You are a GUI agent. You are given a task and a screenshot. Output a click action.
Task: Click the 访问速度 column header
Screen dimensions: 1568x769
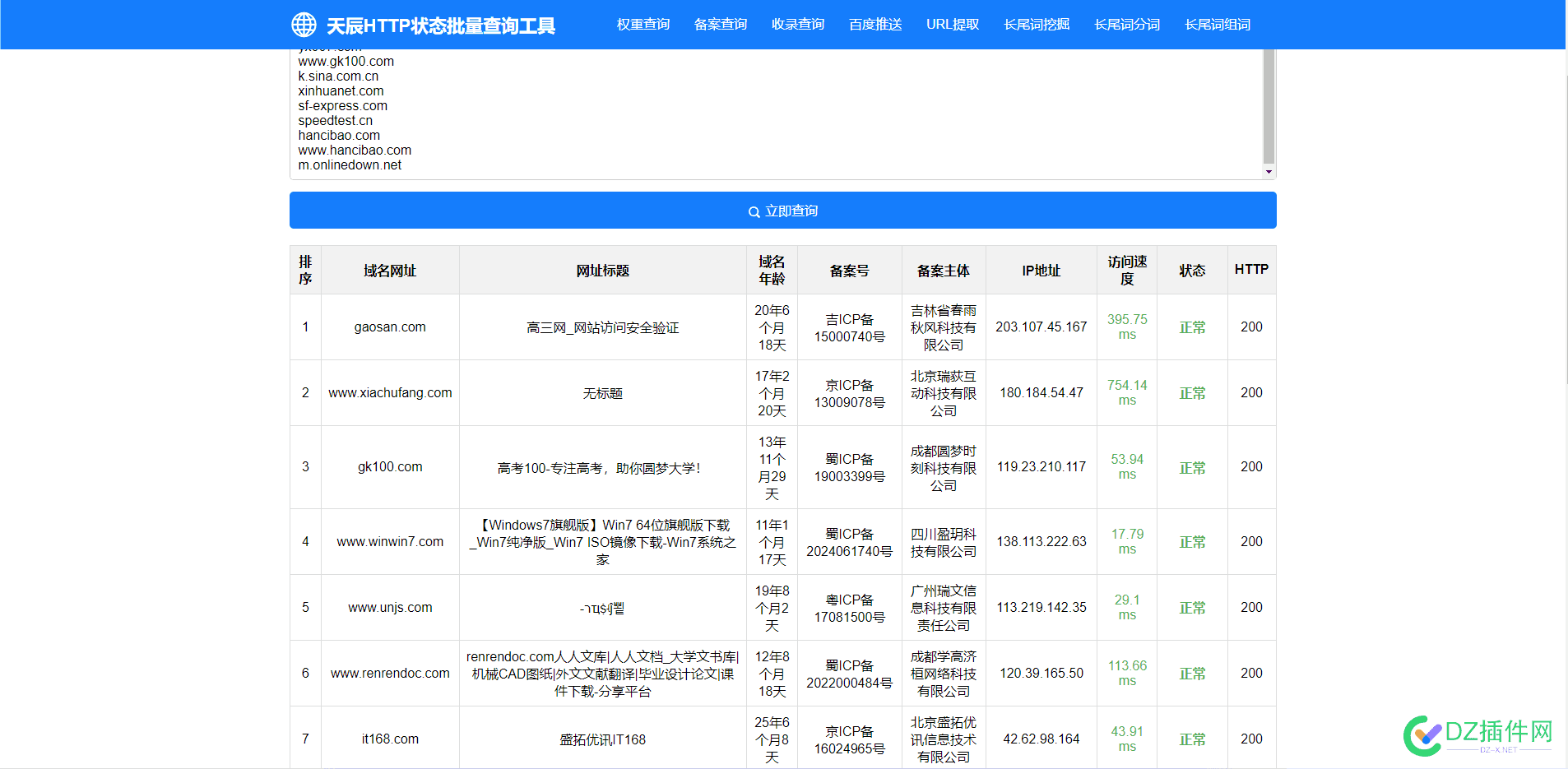point(1127,271)
